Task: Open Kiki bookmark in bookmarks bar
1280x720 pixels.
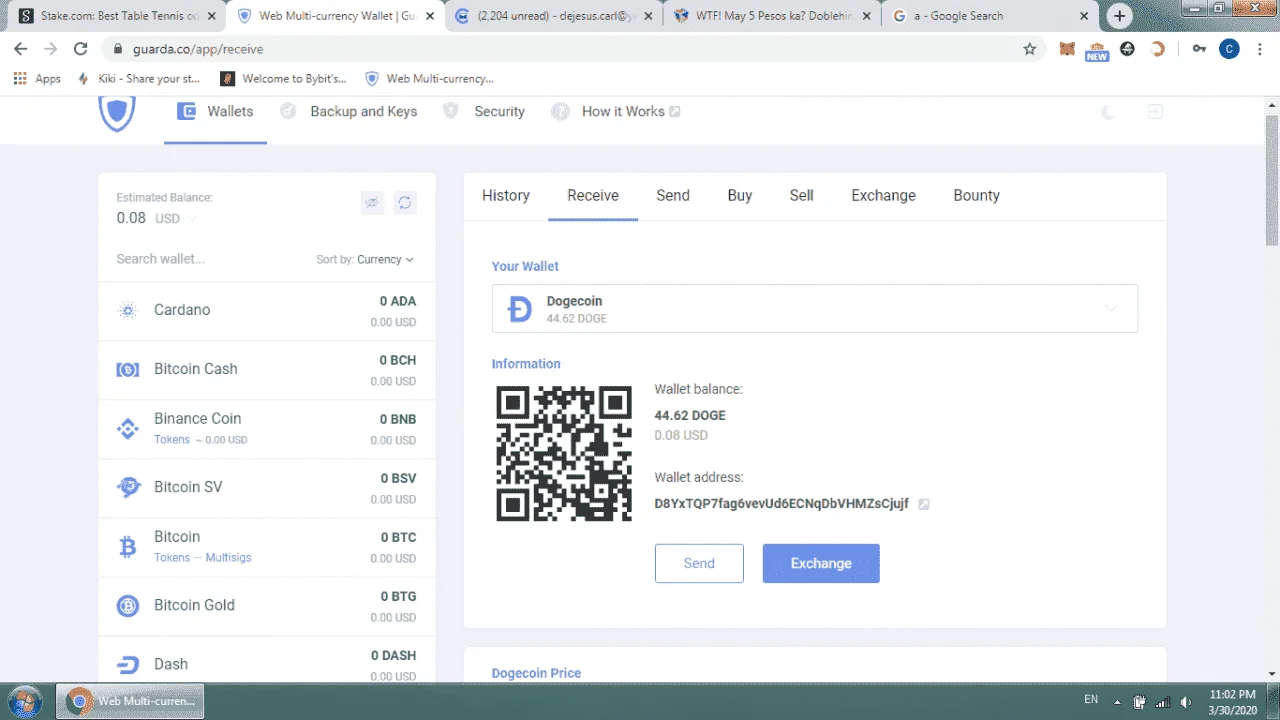Action: pyautogui.click(x=139, y=79)
